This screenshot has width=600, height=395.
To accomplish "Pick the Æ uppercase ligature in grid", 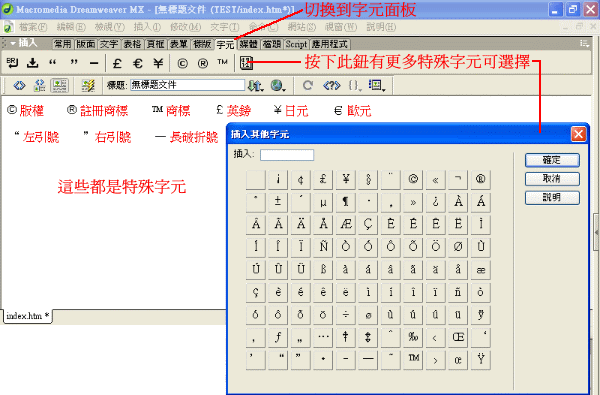I will [x=346, y=225].
